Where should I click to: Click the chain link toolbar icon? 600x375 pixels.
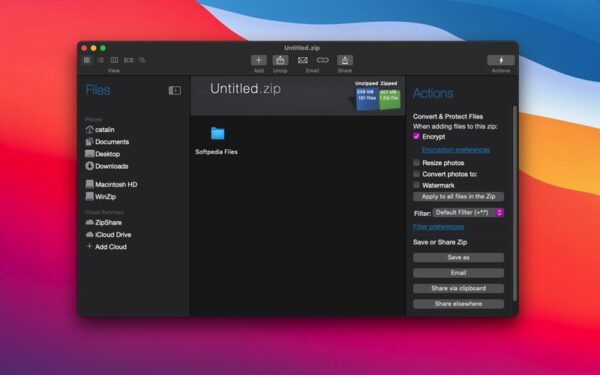point(323,60)
